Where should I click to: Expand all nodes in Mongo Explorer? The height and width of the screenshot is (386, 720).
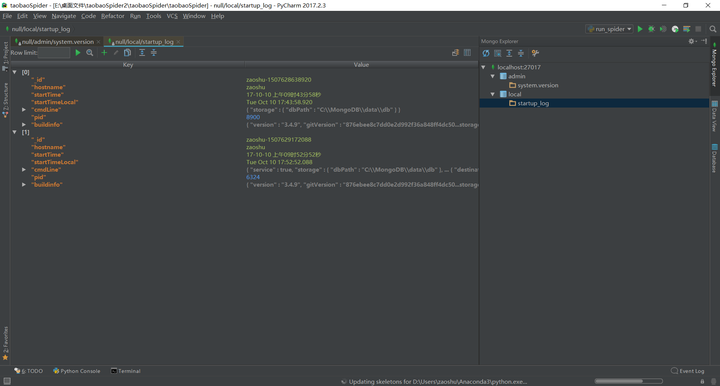509,53
